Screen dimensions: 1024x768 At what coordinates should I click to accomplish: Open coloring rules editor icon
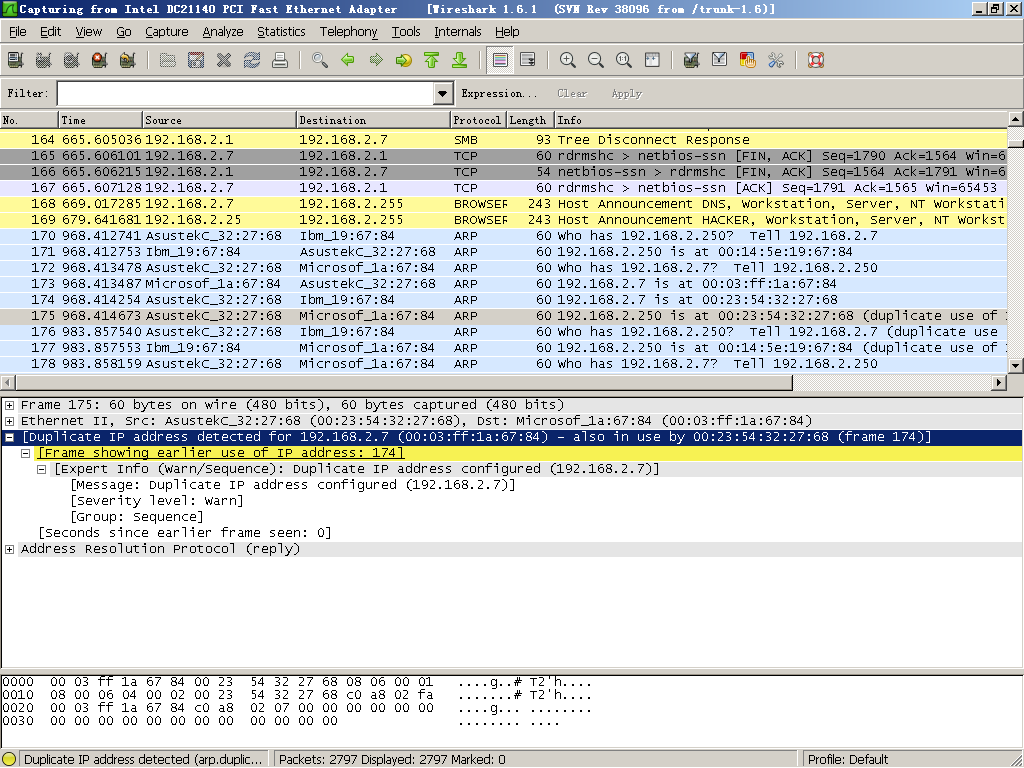click(x=748, y=60)
